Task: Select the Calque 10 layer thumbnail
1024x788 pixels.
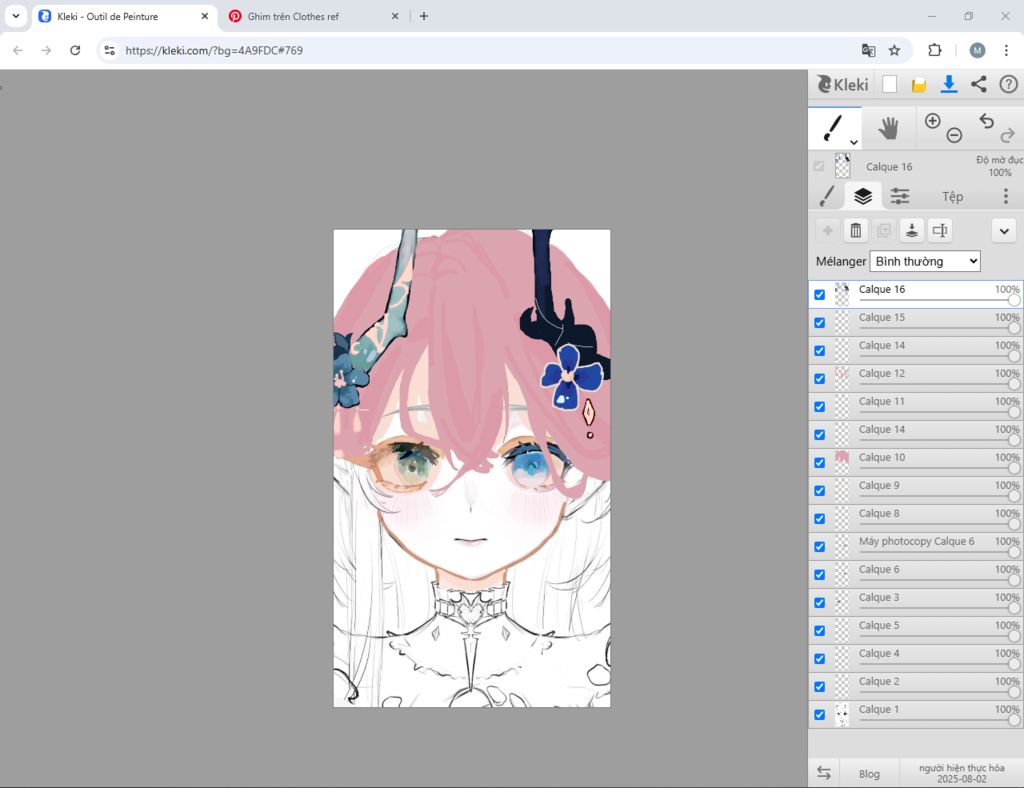Action: [x=842, y=462]
